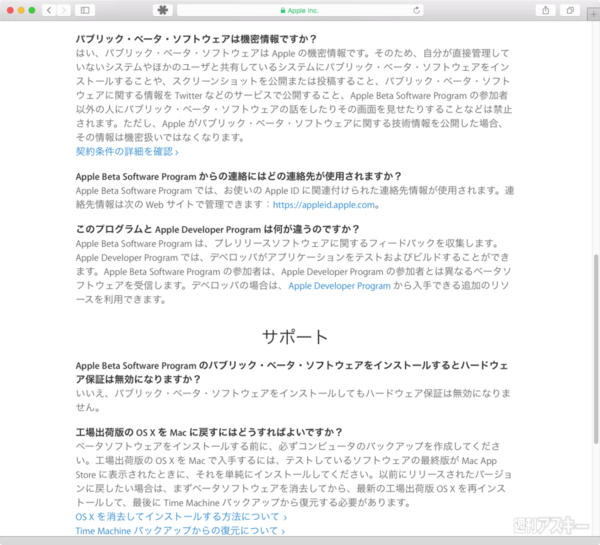This screenshot has height=545, width=600.
Task: Open the Share menu icon
Action: coord(546,10)
